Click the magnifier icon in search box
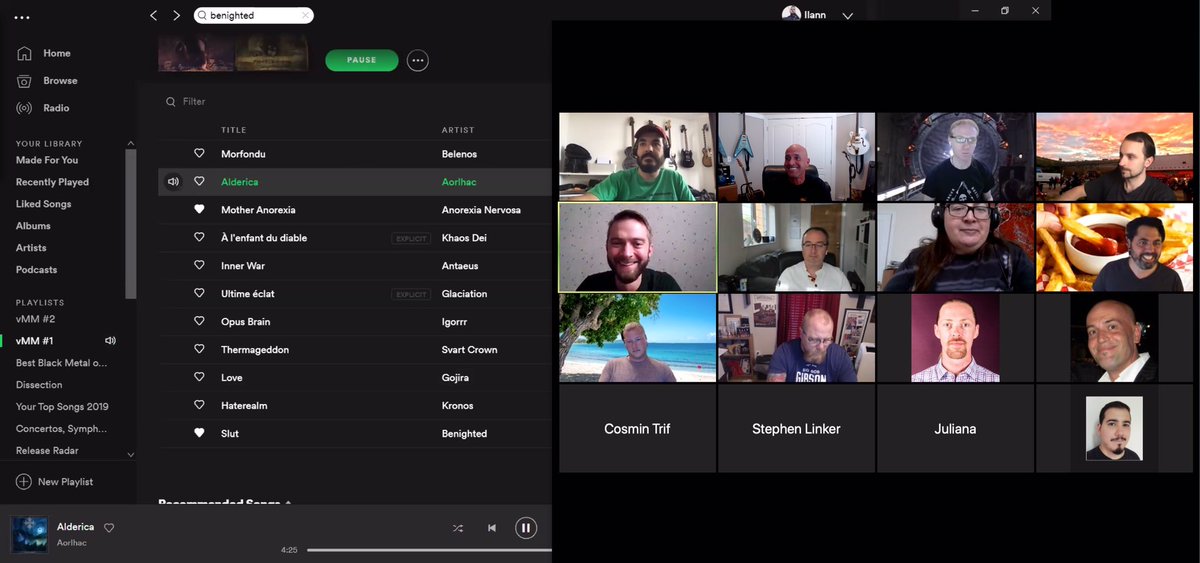This screenshot has width=1200, height=563. 202,15
